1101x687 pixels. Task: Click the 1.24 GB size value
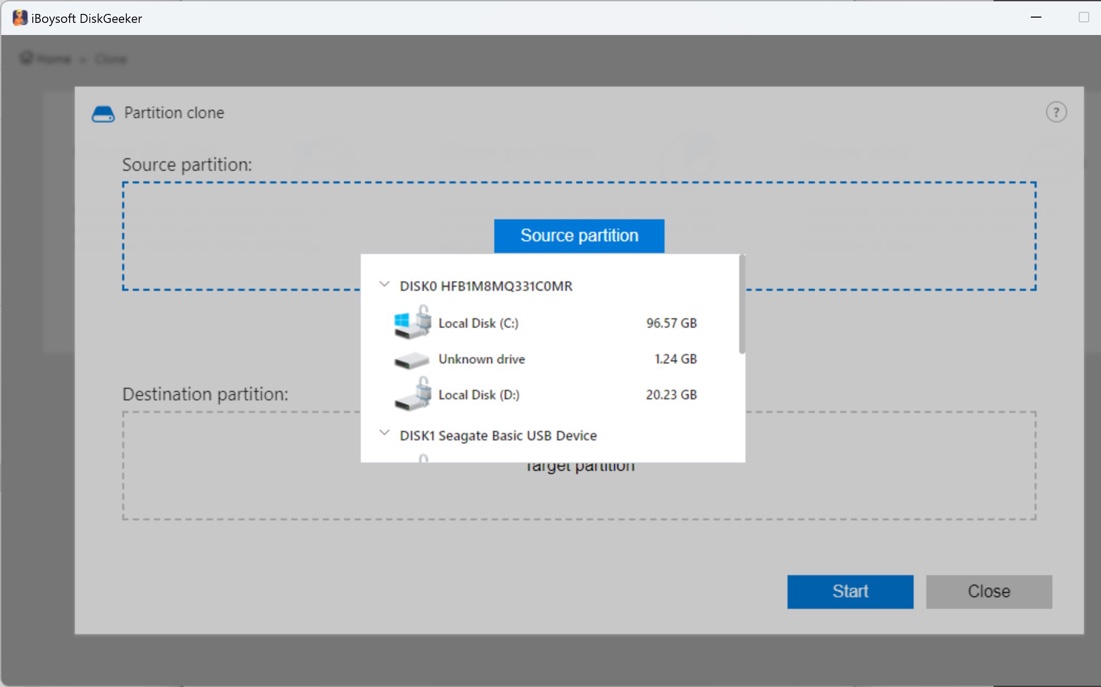[x=675, y=359]
